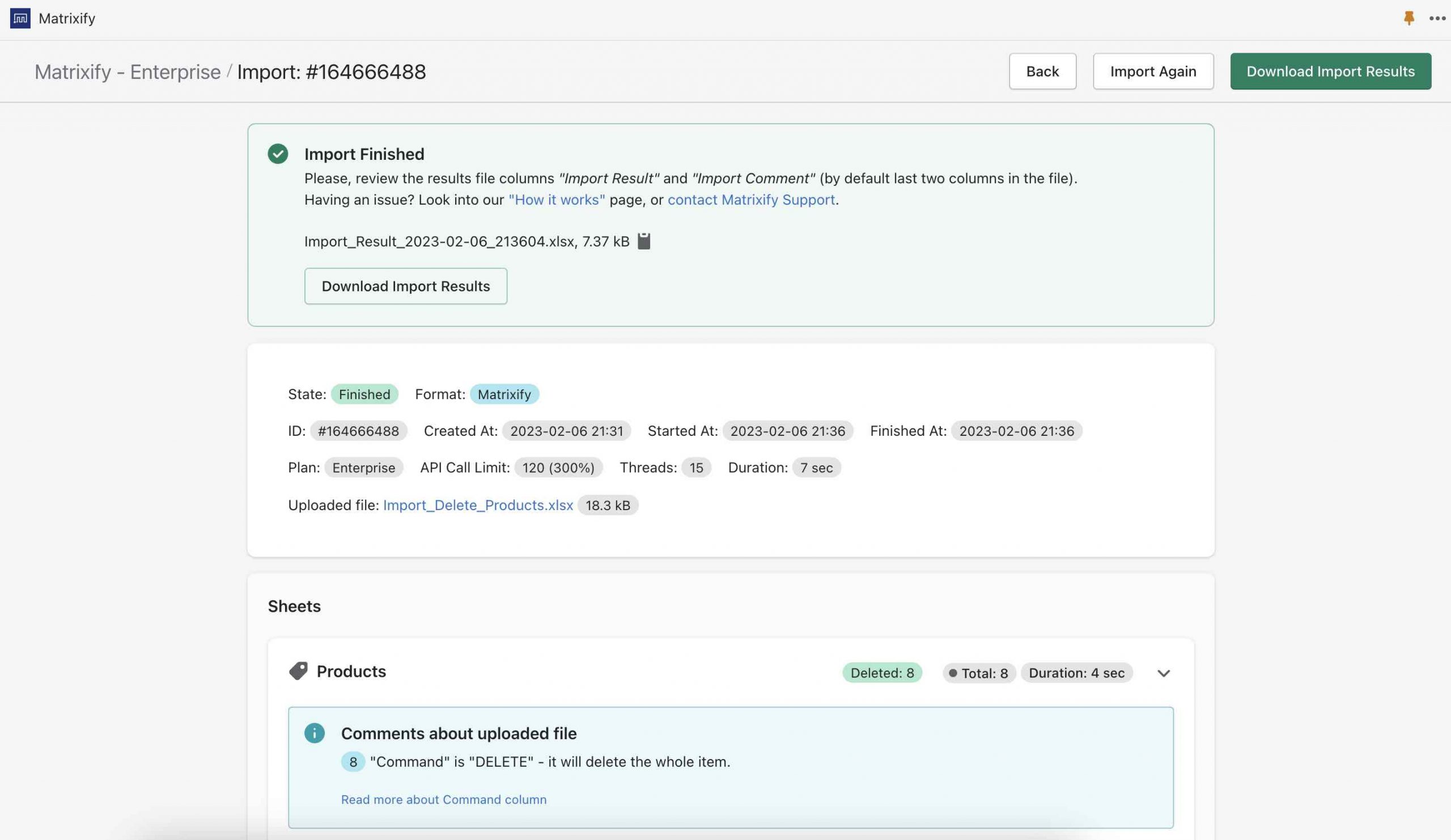Open the three-dots more menu
This screenshot has width=1451, height=840.
click(1437, 19)
